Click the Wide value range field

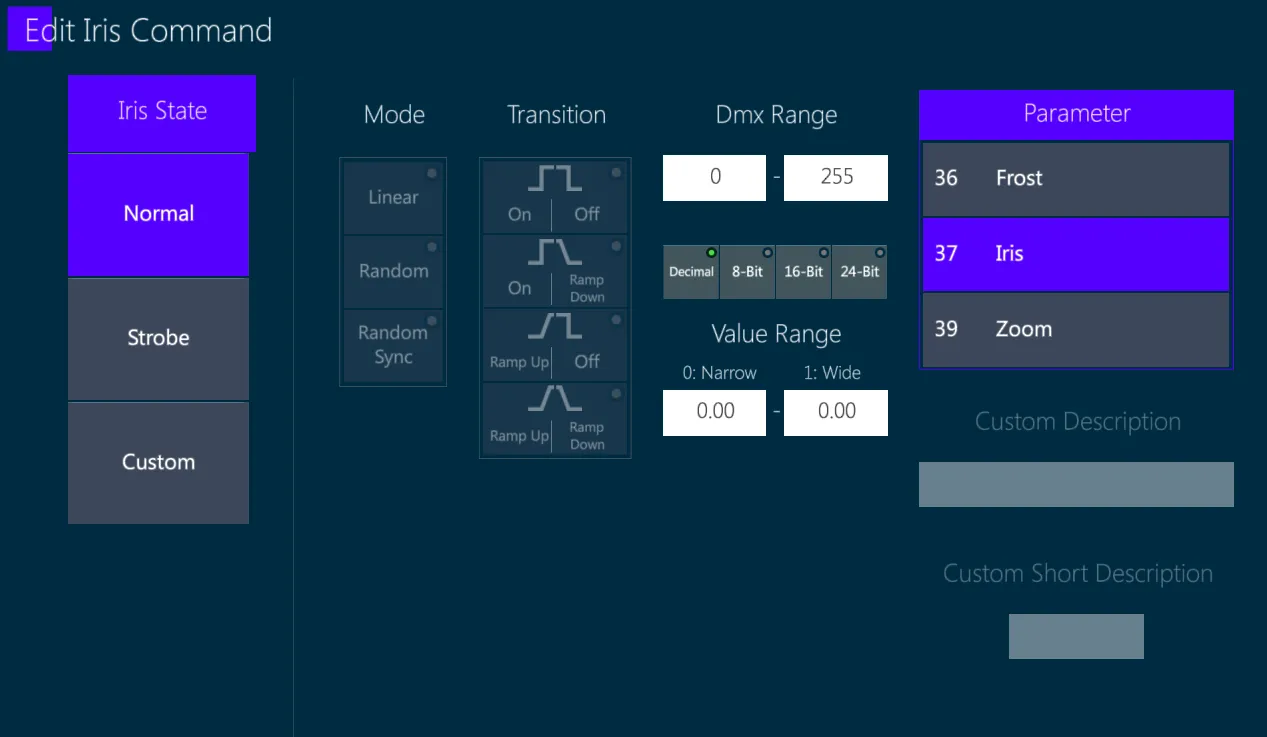pos(836,412)
